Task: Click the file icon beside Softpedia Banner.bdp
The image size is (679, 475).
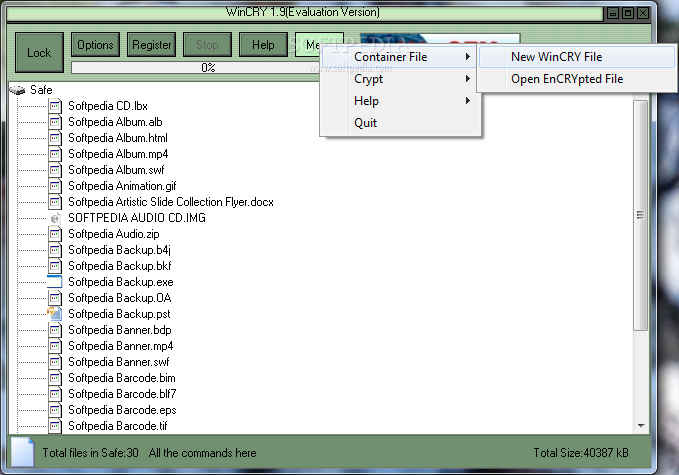Action: [55, 330]
